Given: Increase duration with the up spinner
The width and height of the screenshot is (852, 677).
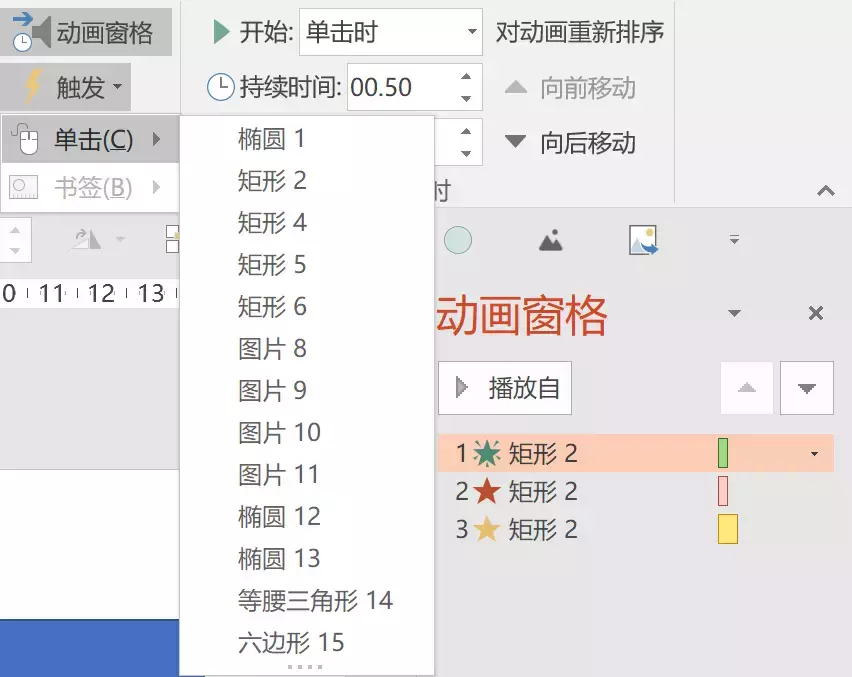Looking at the screenshot, I should [x=466, y=77].
